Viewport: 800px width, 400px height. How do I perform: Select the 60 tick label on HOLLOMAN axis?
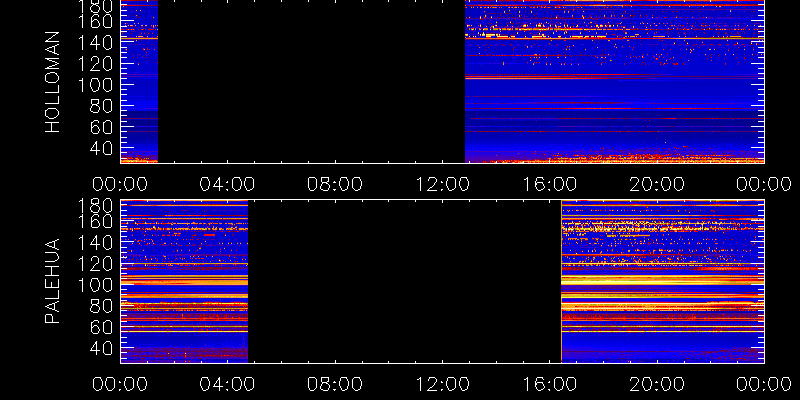pos(104,128)
